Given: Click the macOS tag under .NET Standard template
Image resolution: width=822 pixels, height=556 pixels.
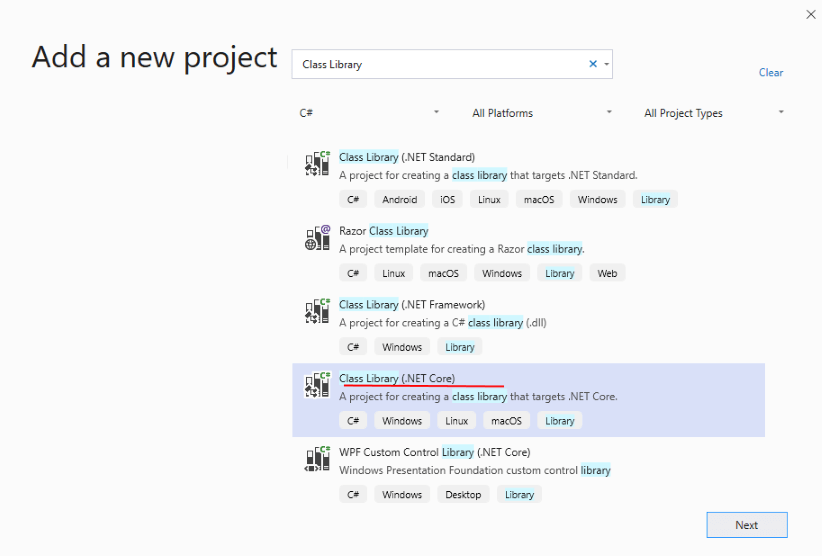Looking at the screenshot, I should point(539,200).
